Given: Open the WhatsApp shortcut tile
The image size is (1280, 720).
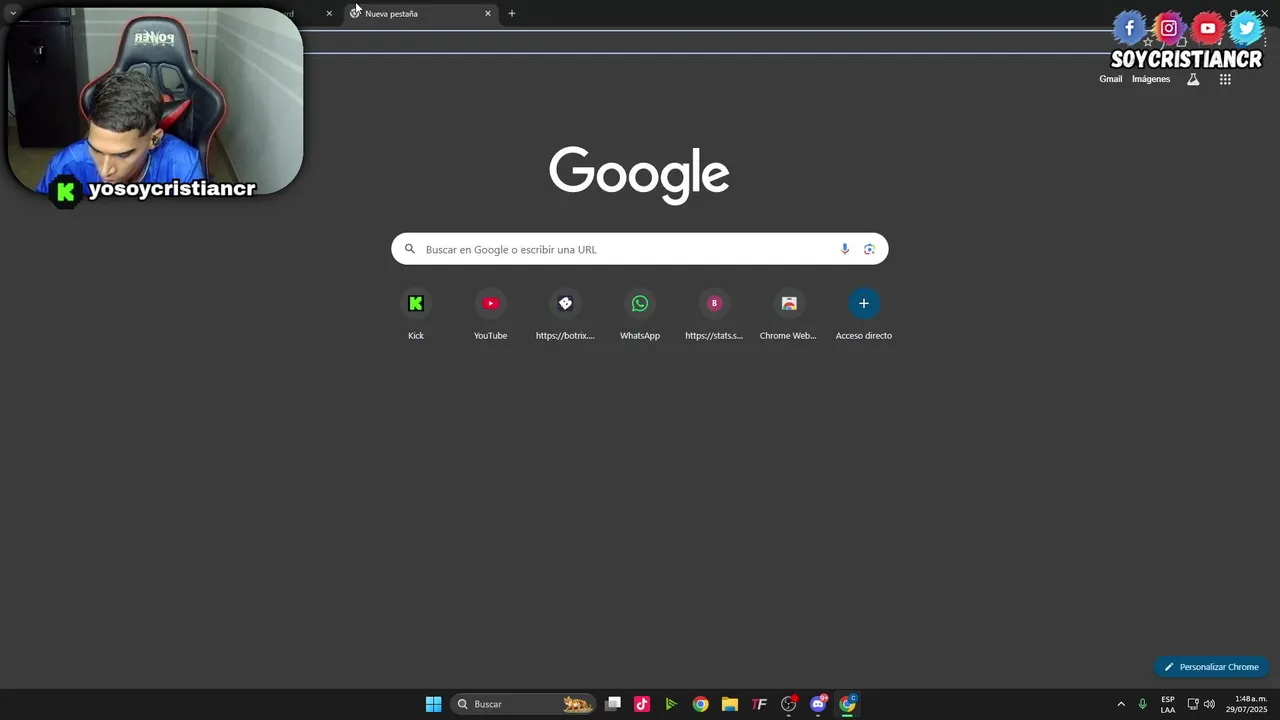Looking at the screenshot, I should [x=640, y=314].
